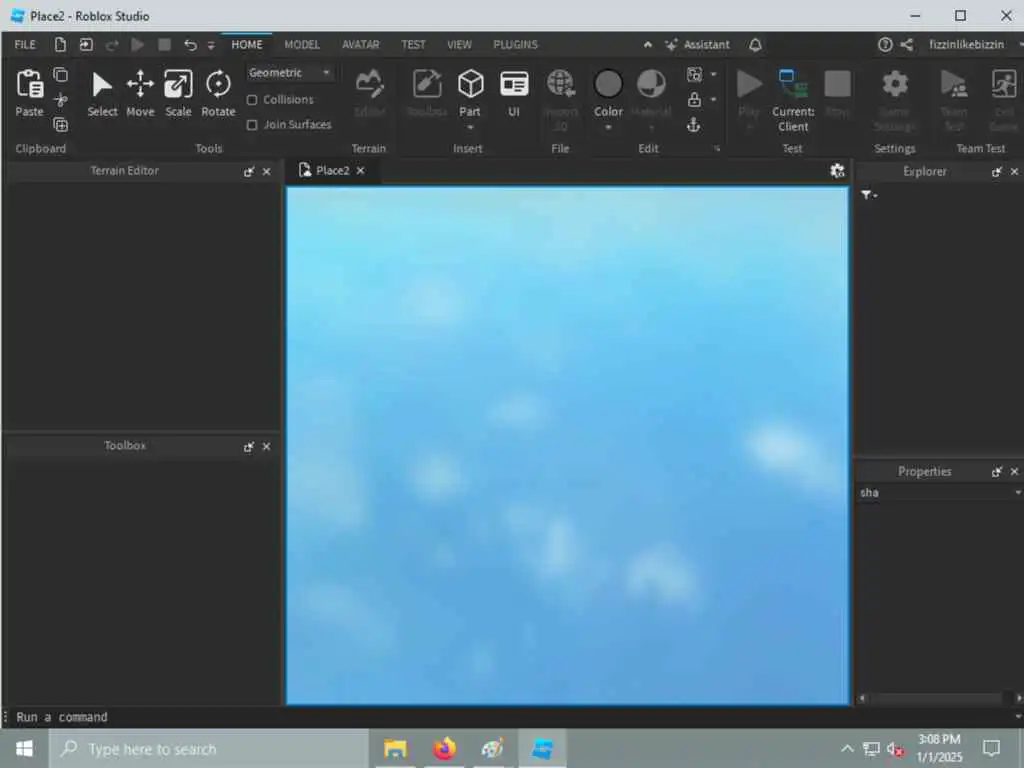Activate the Scale tool
This screenshot has width=1024, height=768.
pyautogui.click(x=178, y=93)
